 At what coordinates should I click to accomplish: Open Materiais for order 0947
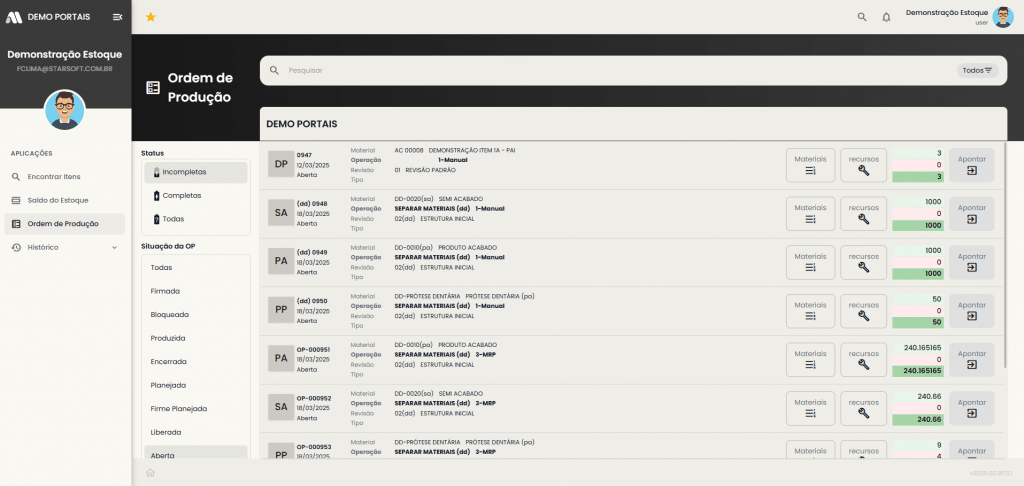click(x=810, y=165)
